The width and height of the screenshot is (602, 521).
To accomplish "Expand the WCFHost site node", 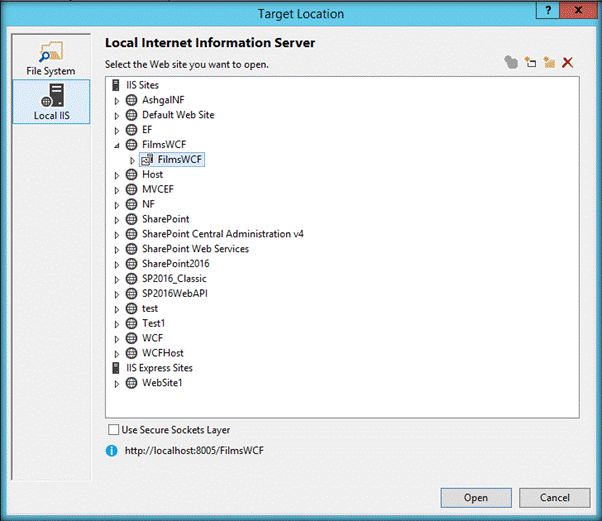I will pos(117,354).
